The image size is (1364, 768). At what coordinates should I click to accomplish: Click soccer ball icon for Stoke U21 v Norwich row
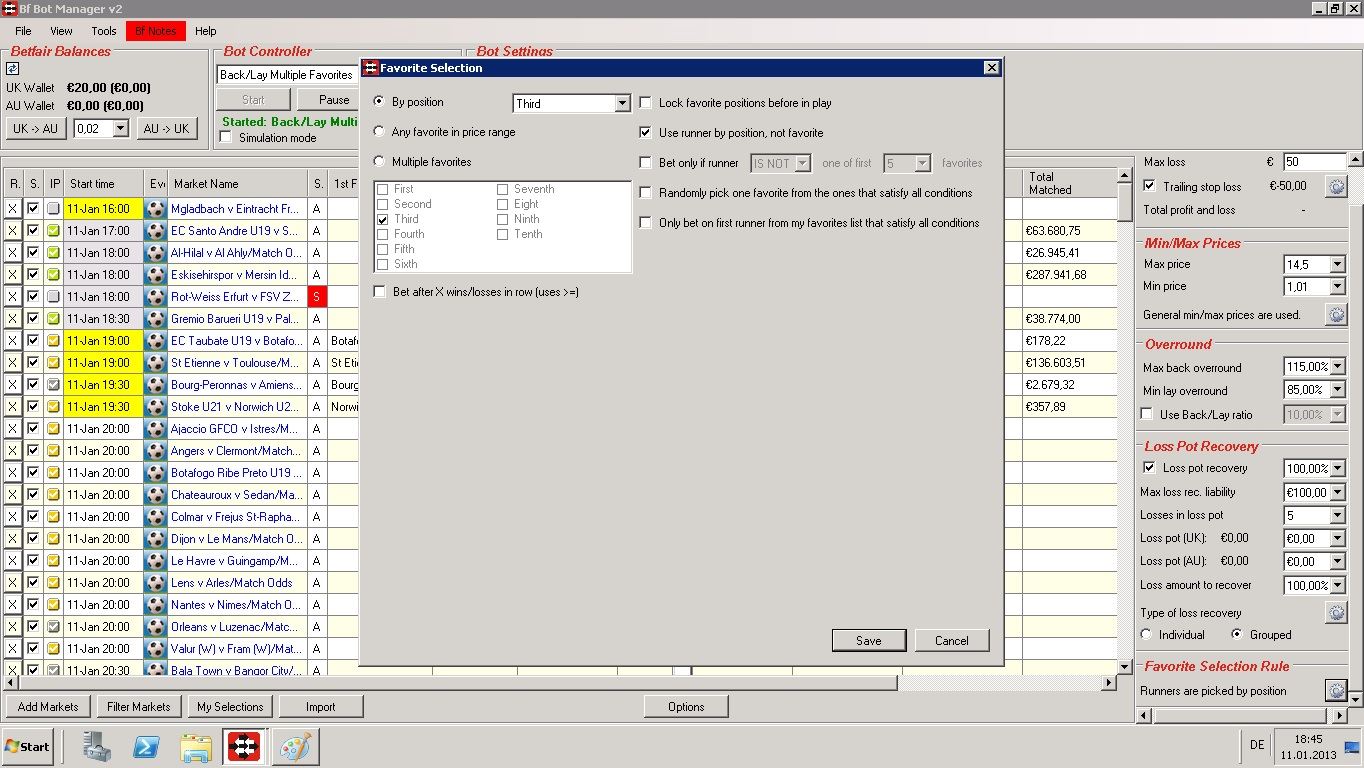pos(155,407)
